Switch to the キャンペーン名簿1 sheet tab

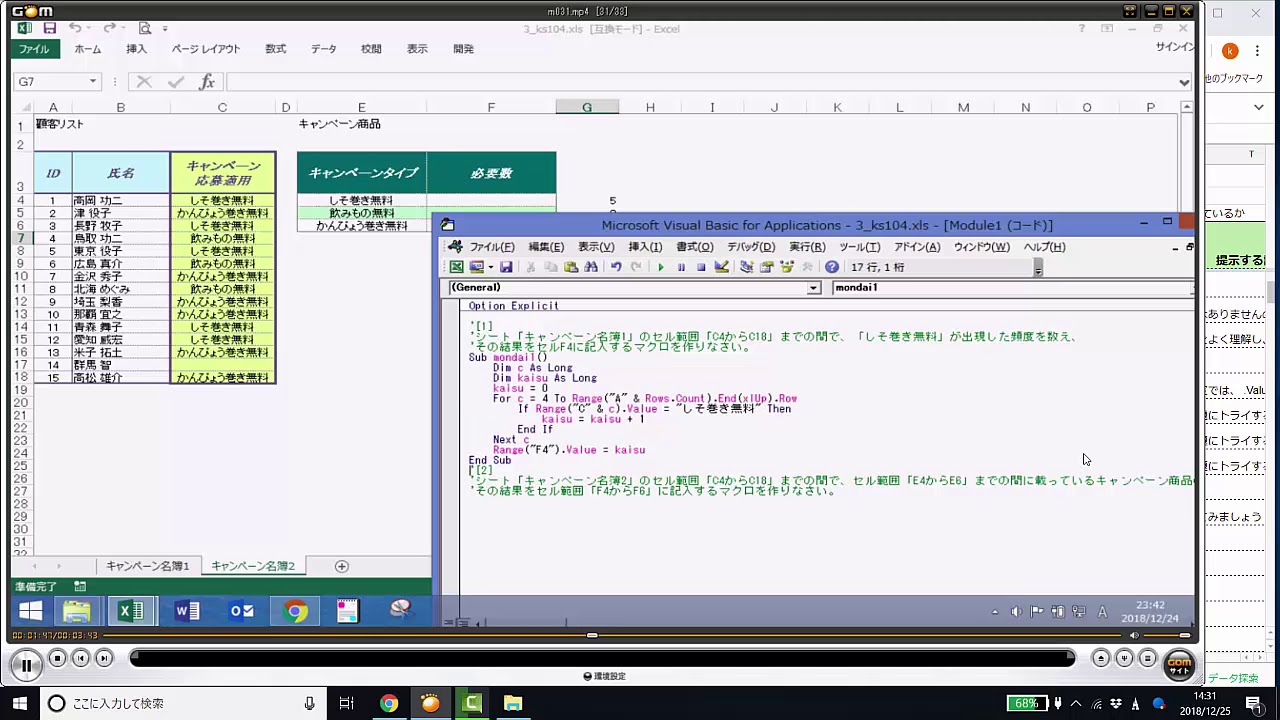coord(147,566)
